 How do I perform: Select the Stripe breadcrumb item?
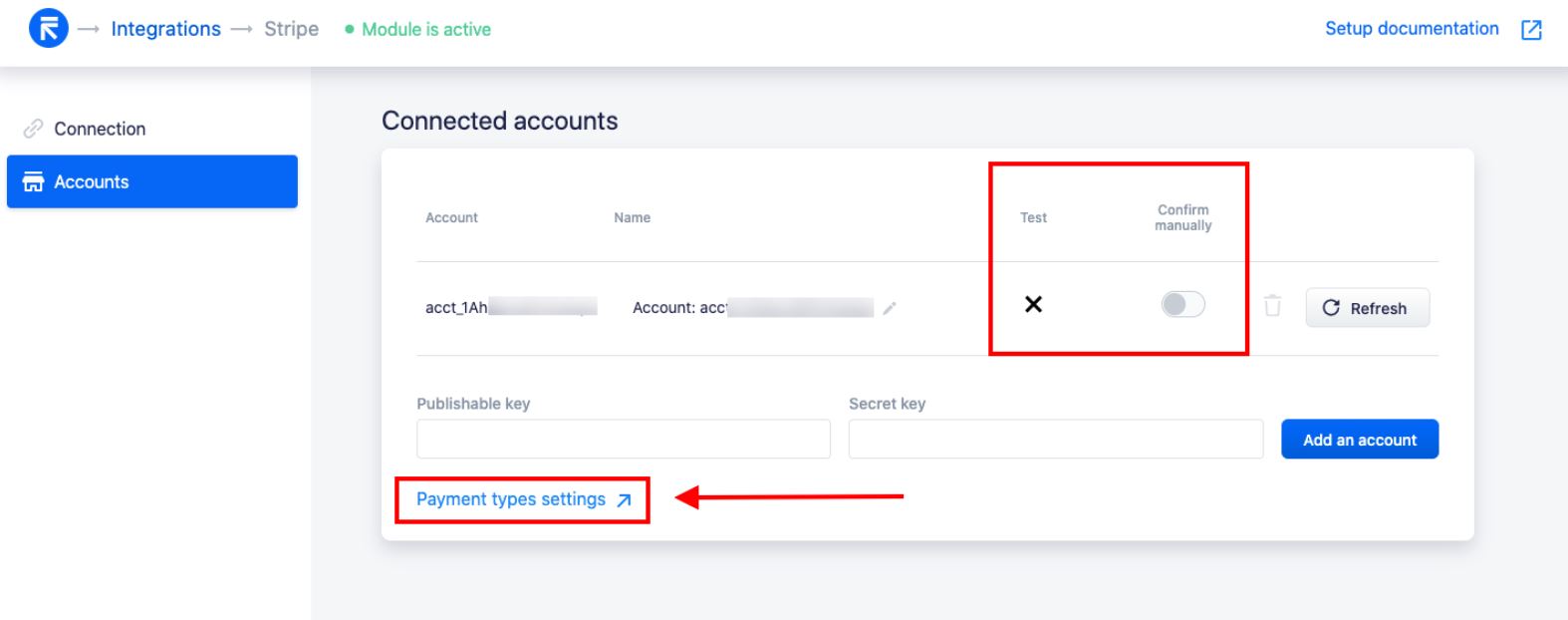(291, 29)
